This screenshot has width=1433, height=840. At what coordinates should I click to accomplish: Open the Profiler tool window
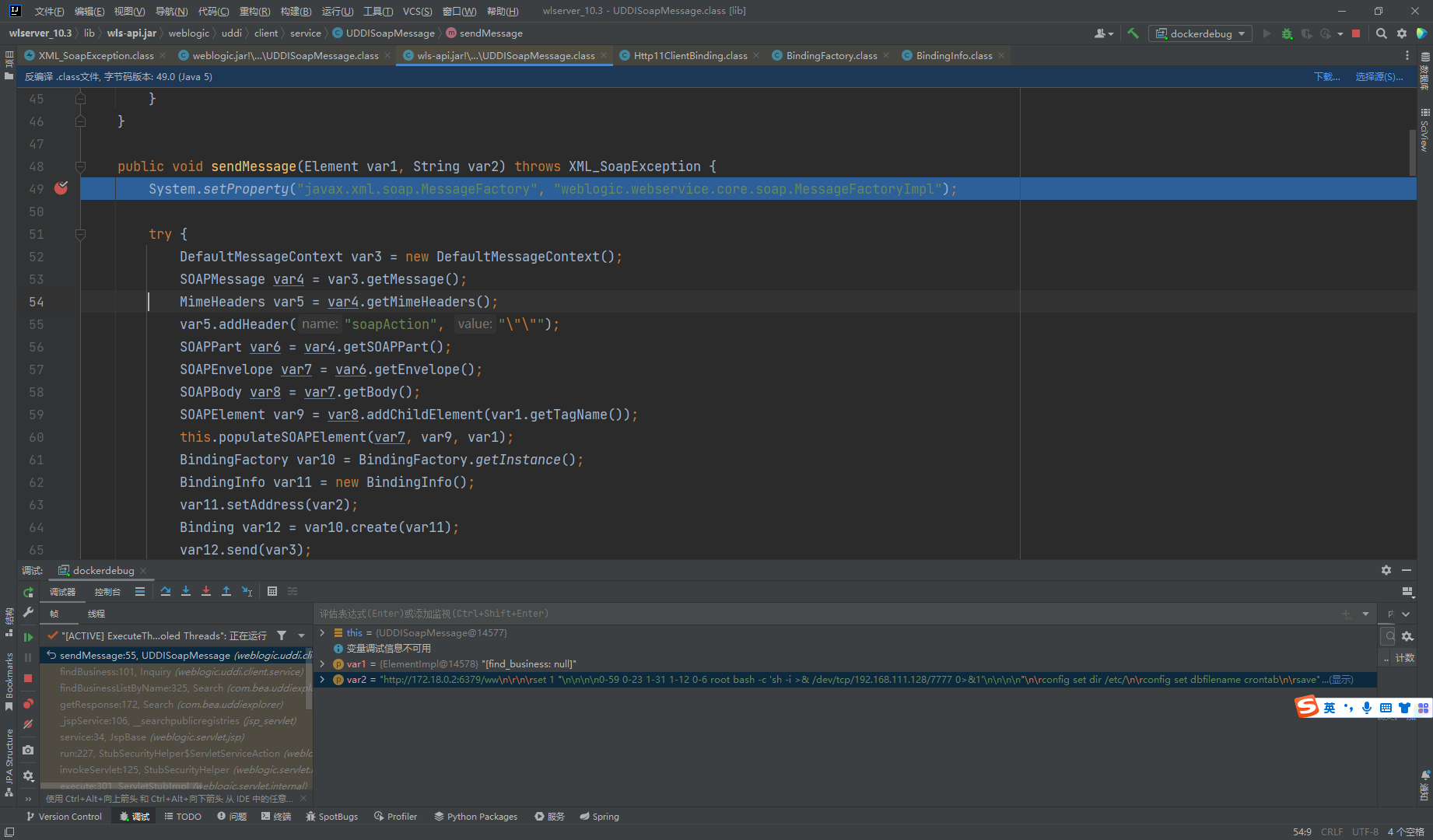tap(395, 817)
